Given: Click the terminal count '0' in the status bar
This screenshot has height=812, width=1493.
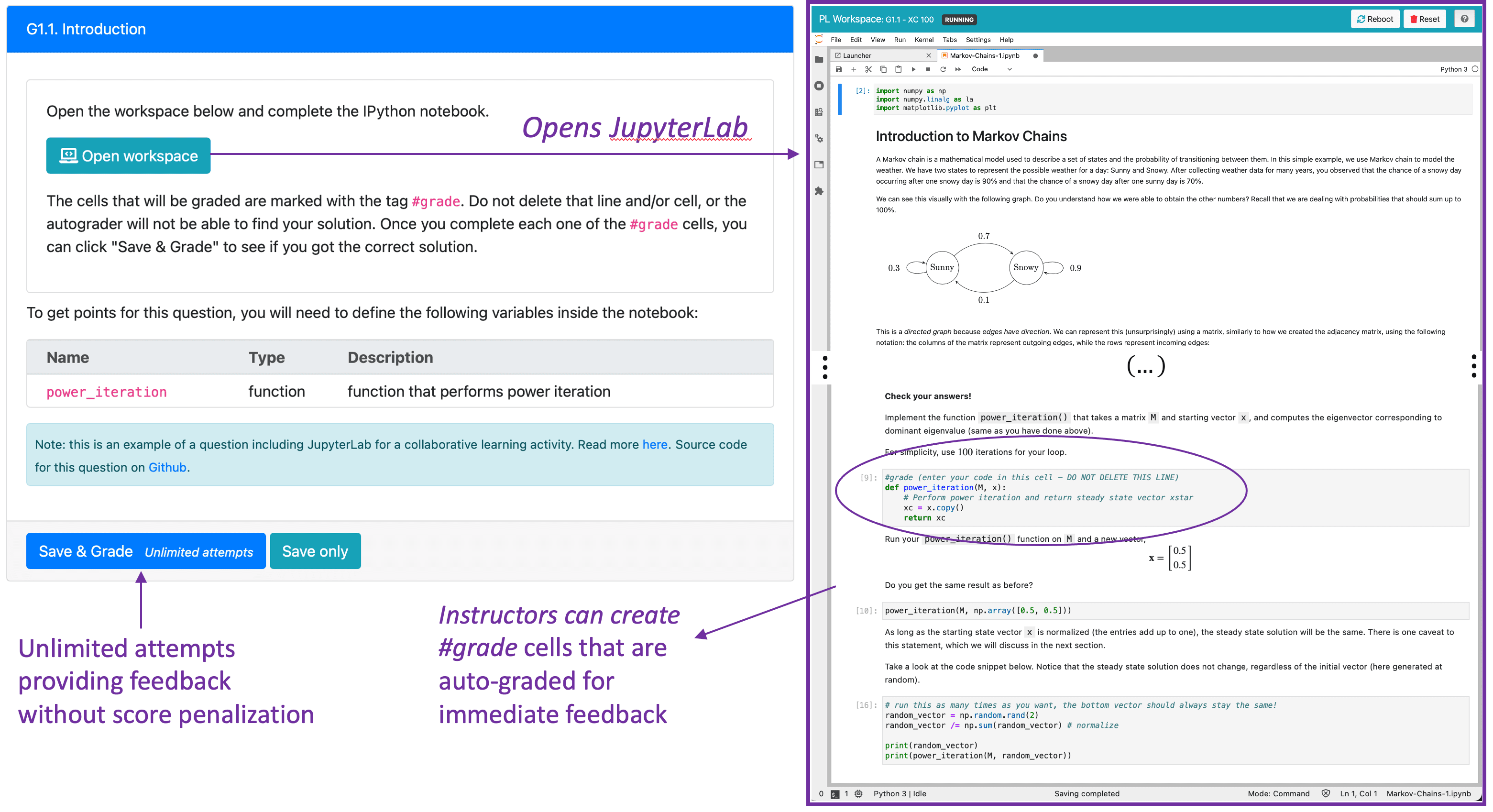Looking at the screenshot, I should click(821, 794).
